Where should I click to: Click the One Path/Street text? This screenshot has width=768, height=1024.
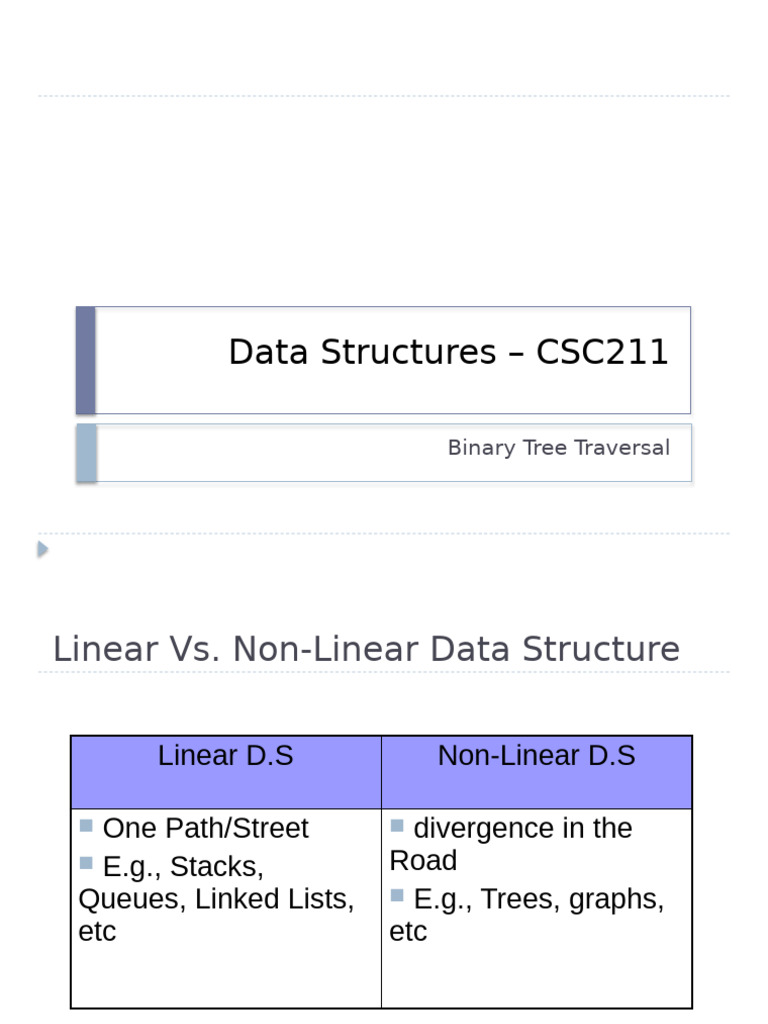click(x=206, y=828)
